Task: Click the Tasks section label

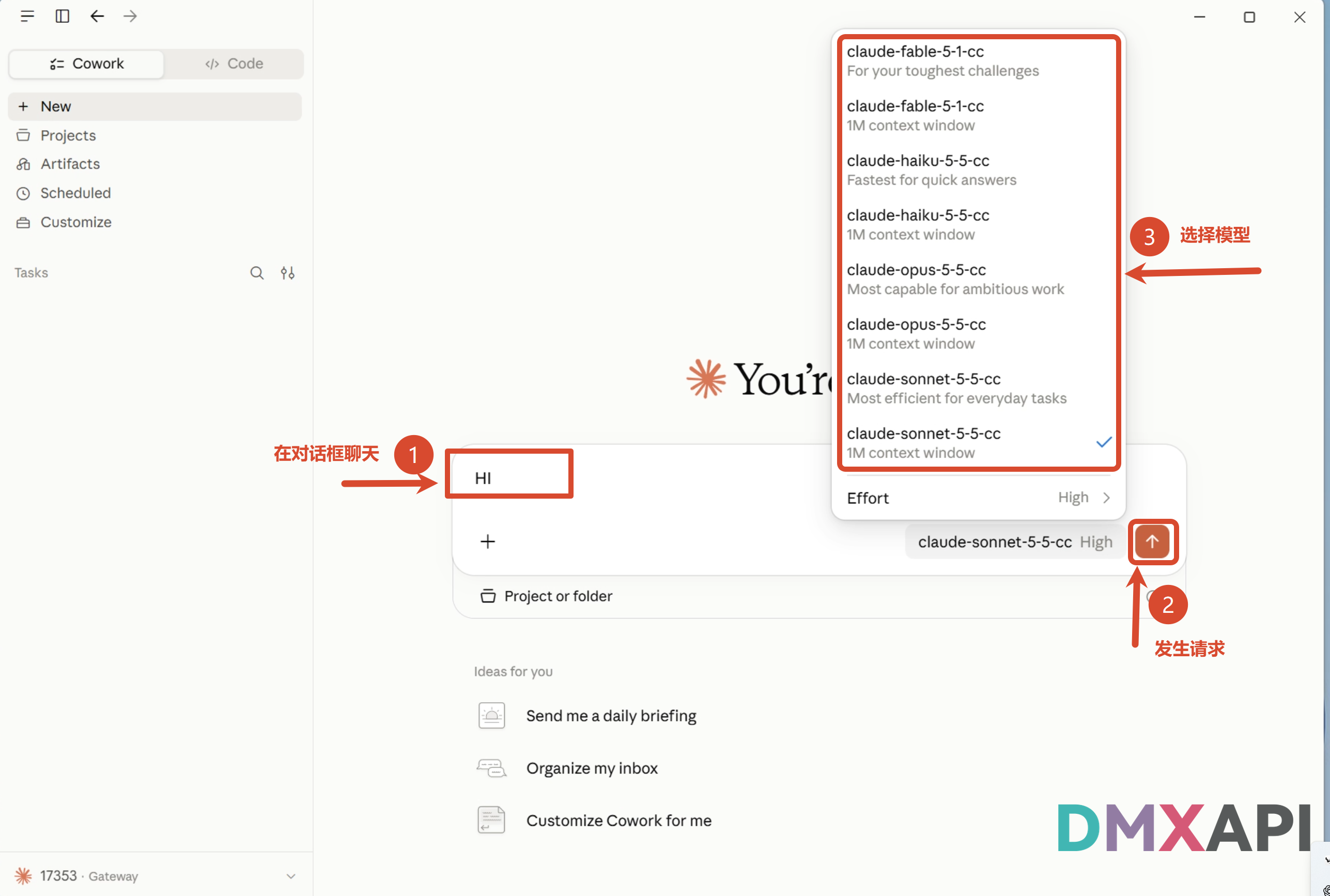Action: tap(32, 273)
